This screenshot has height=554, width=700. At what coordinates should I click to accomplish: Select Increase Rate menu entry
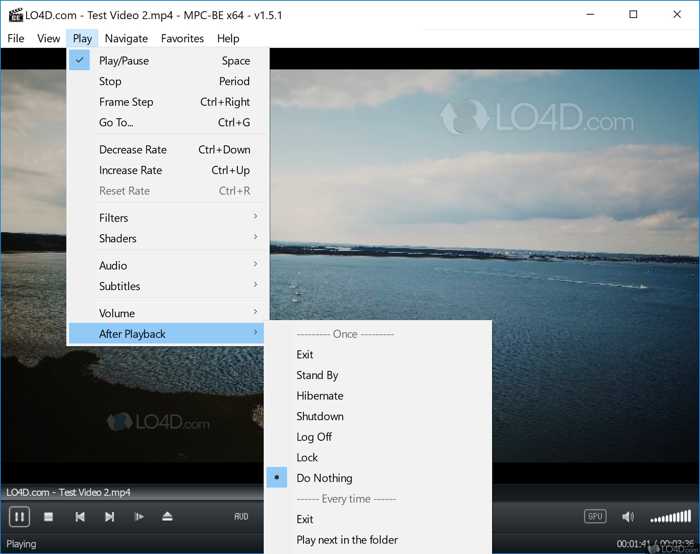(168, 170)
